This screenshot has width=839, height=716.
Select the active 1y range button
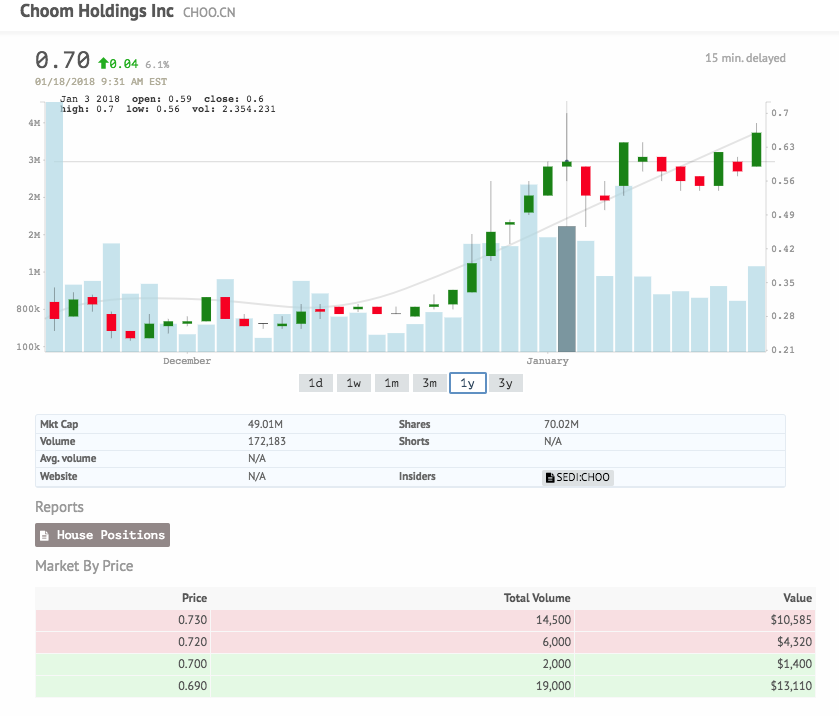point(467,383)
